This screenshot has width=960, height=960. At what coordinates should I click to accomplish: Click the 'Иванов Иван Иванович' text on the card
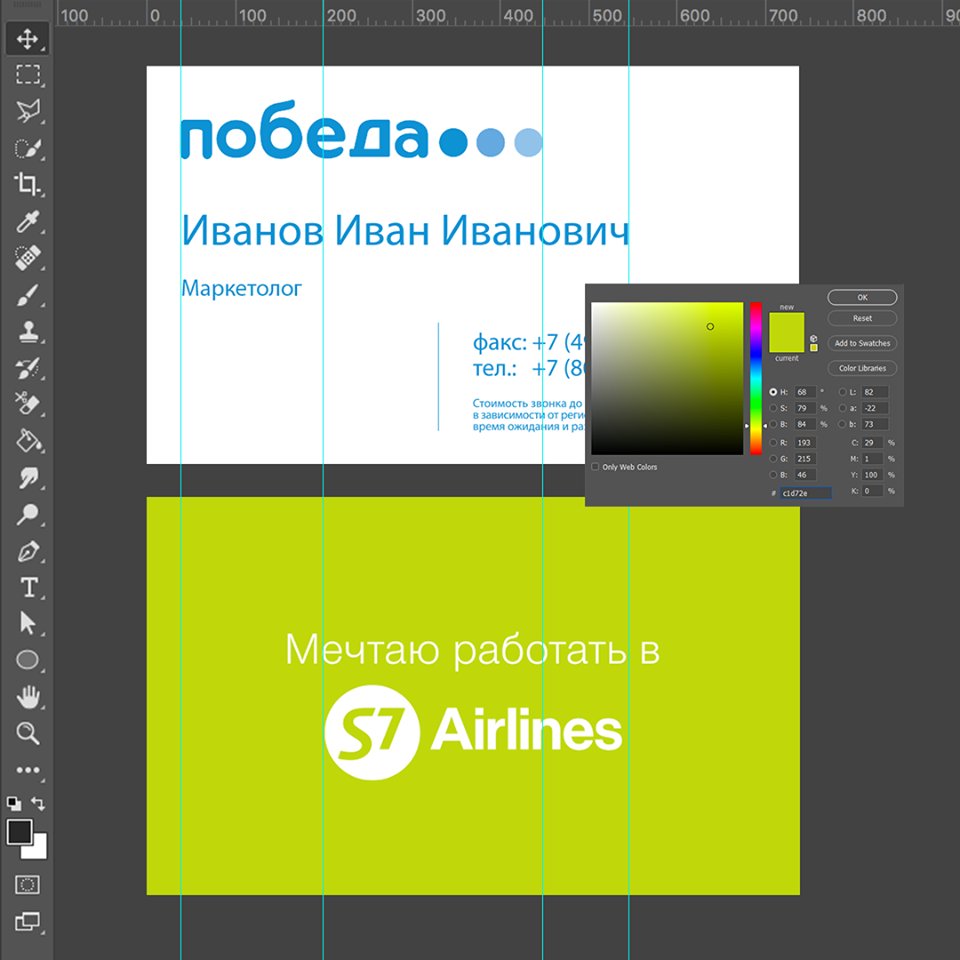pos(405,230)
